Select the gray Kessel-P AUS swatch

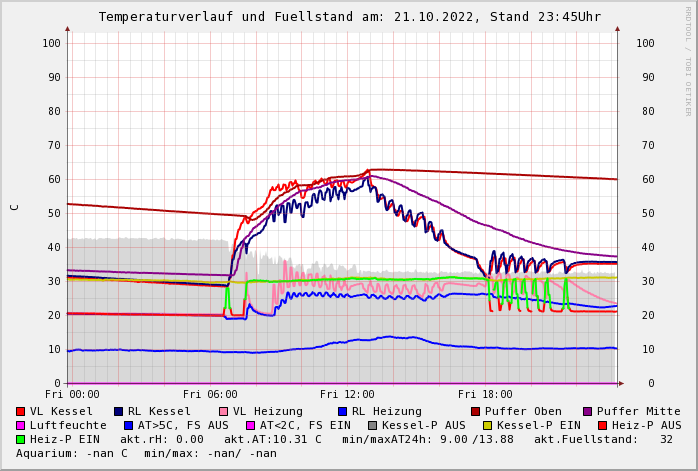click(x=372, y=425)
